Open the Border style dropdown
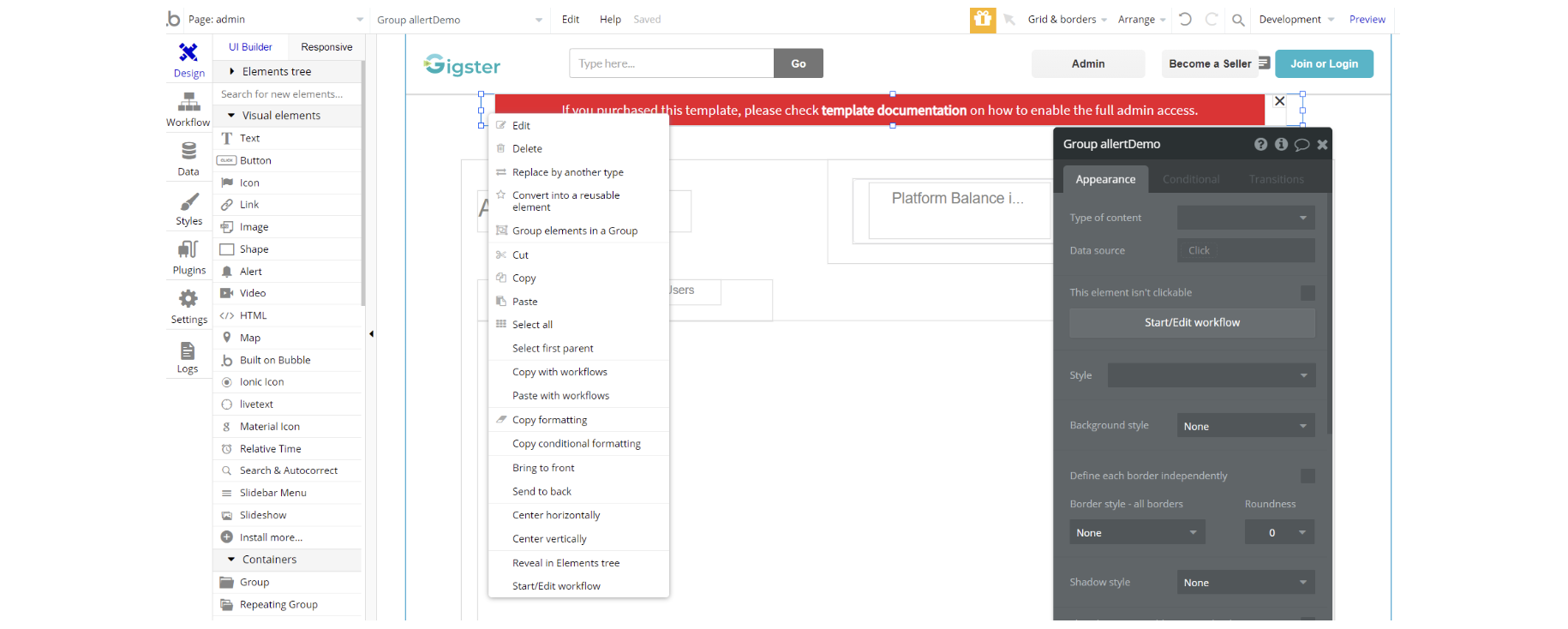Image resolution: width=1568 pixels, height=629 pixels. [1137, 532]
